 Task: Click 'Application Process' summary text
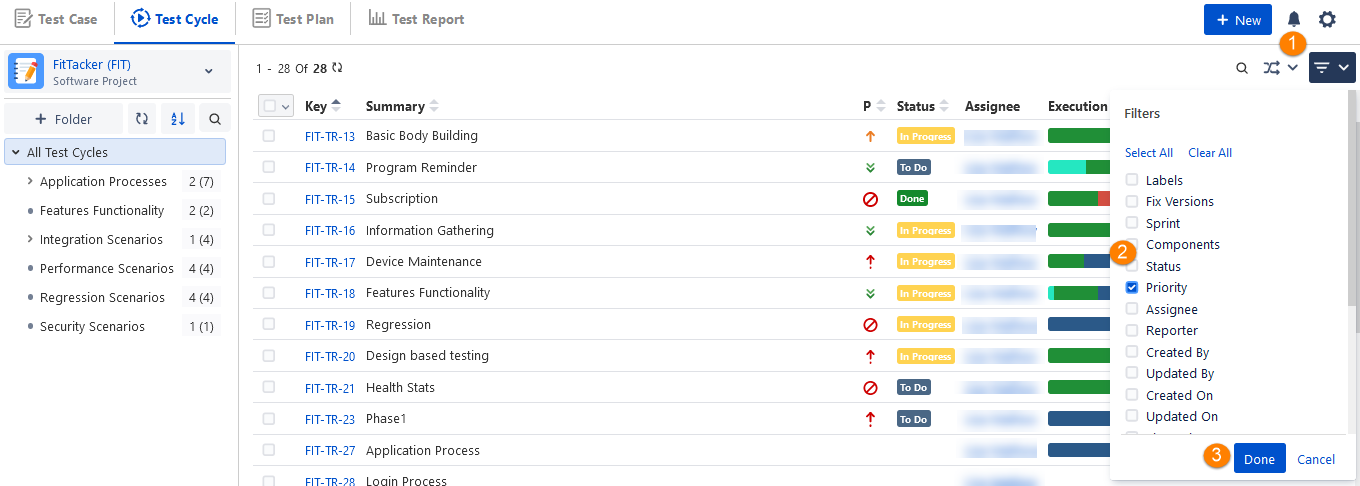[x=423, y=451]
